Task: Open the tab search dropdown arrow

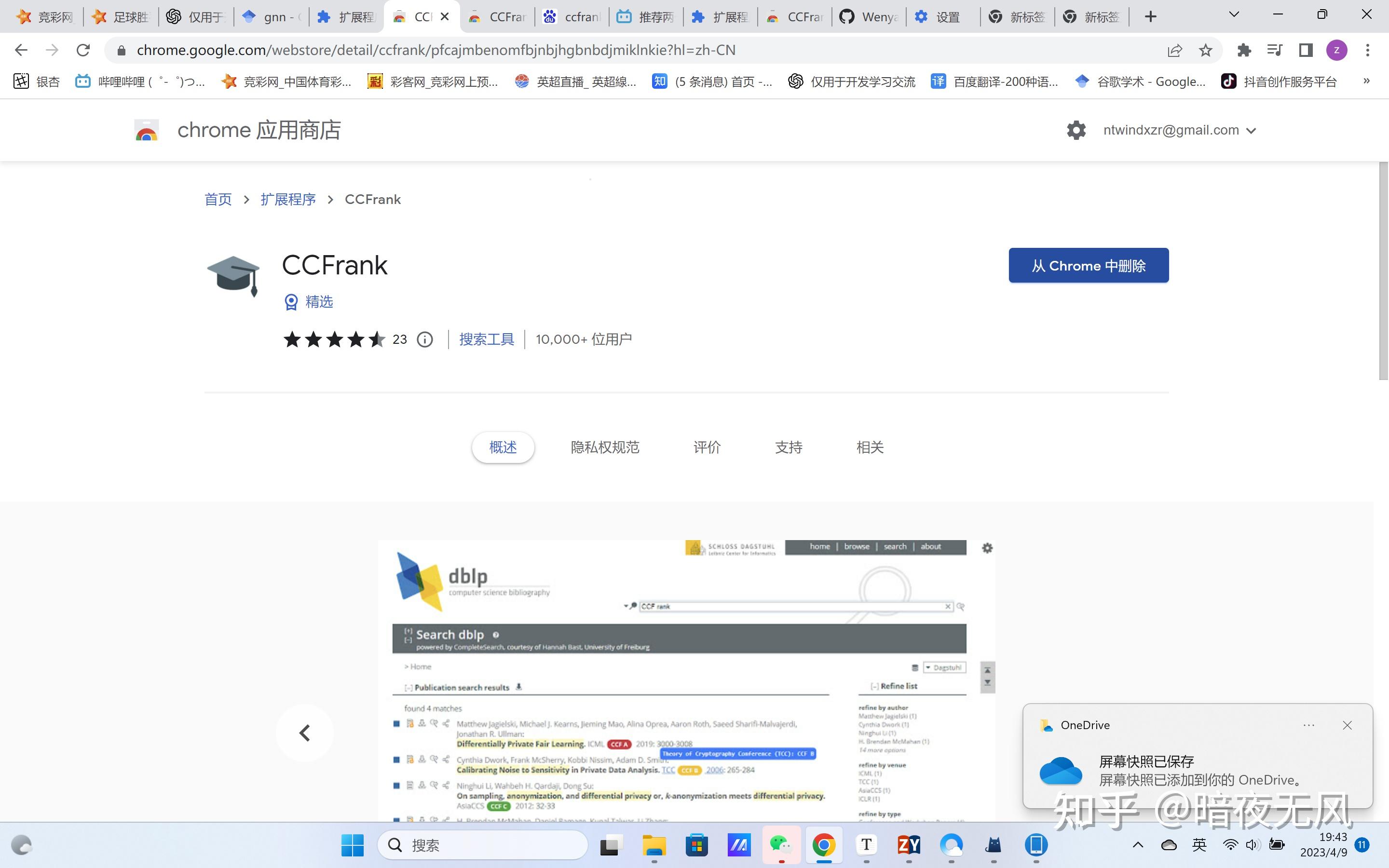Action: pyautogui.click(x=1233, y=15)
